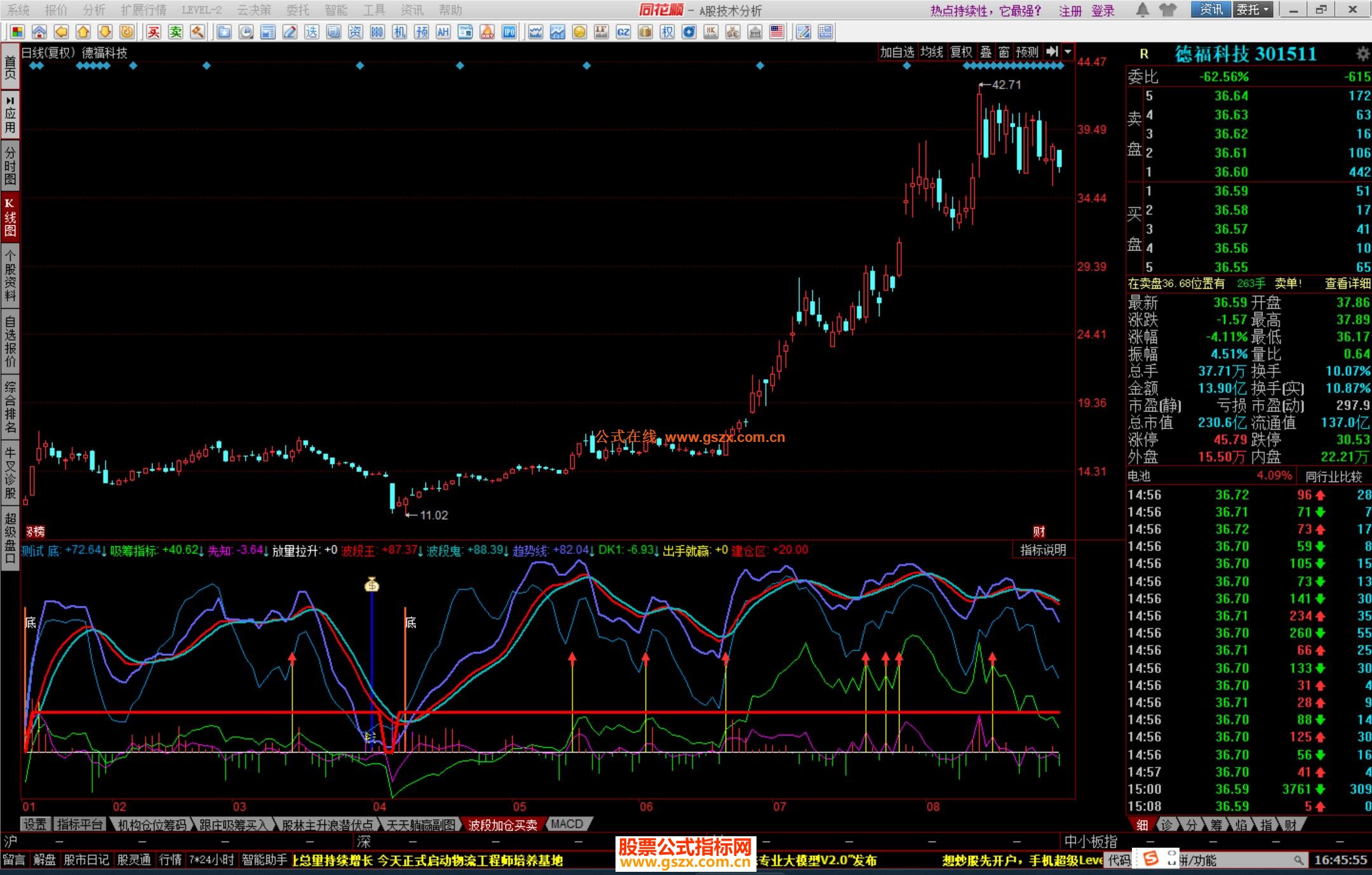1372x875 pixels.
Task: Click the yellow back arrow toolbar icon
Action: [61, 32]
